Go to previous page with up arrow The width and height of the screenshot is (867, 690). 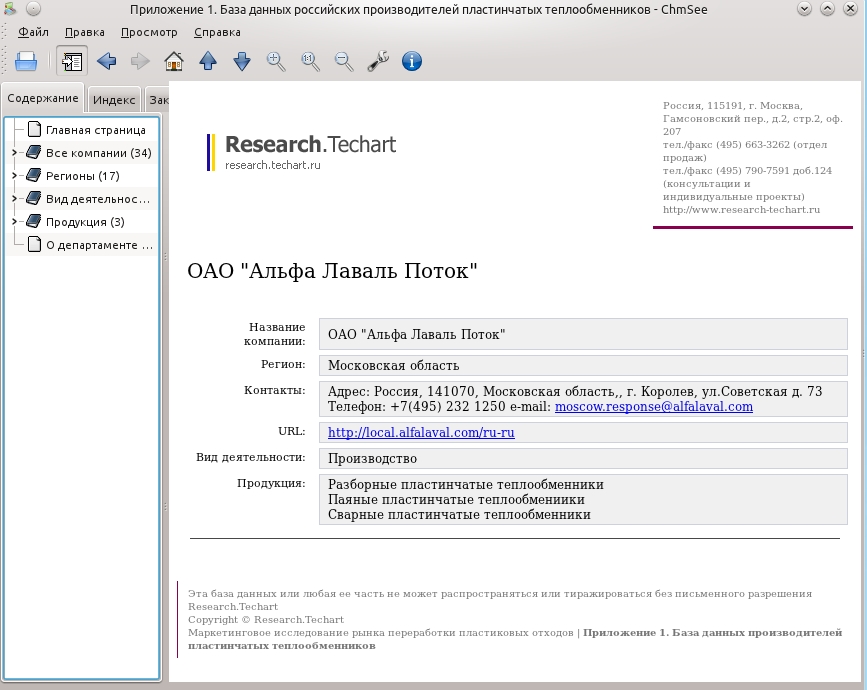(208, 61)
